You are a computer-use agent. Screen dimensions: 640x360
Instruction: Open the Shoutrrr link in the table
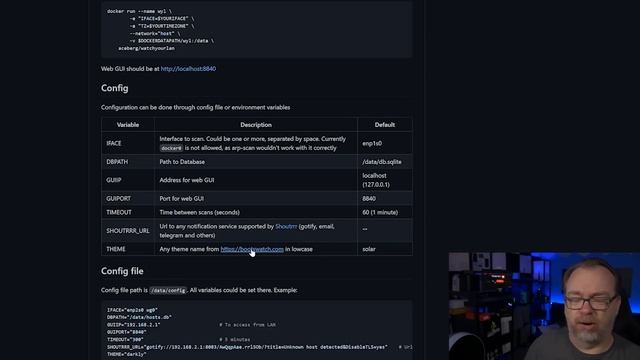point(286,226)
